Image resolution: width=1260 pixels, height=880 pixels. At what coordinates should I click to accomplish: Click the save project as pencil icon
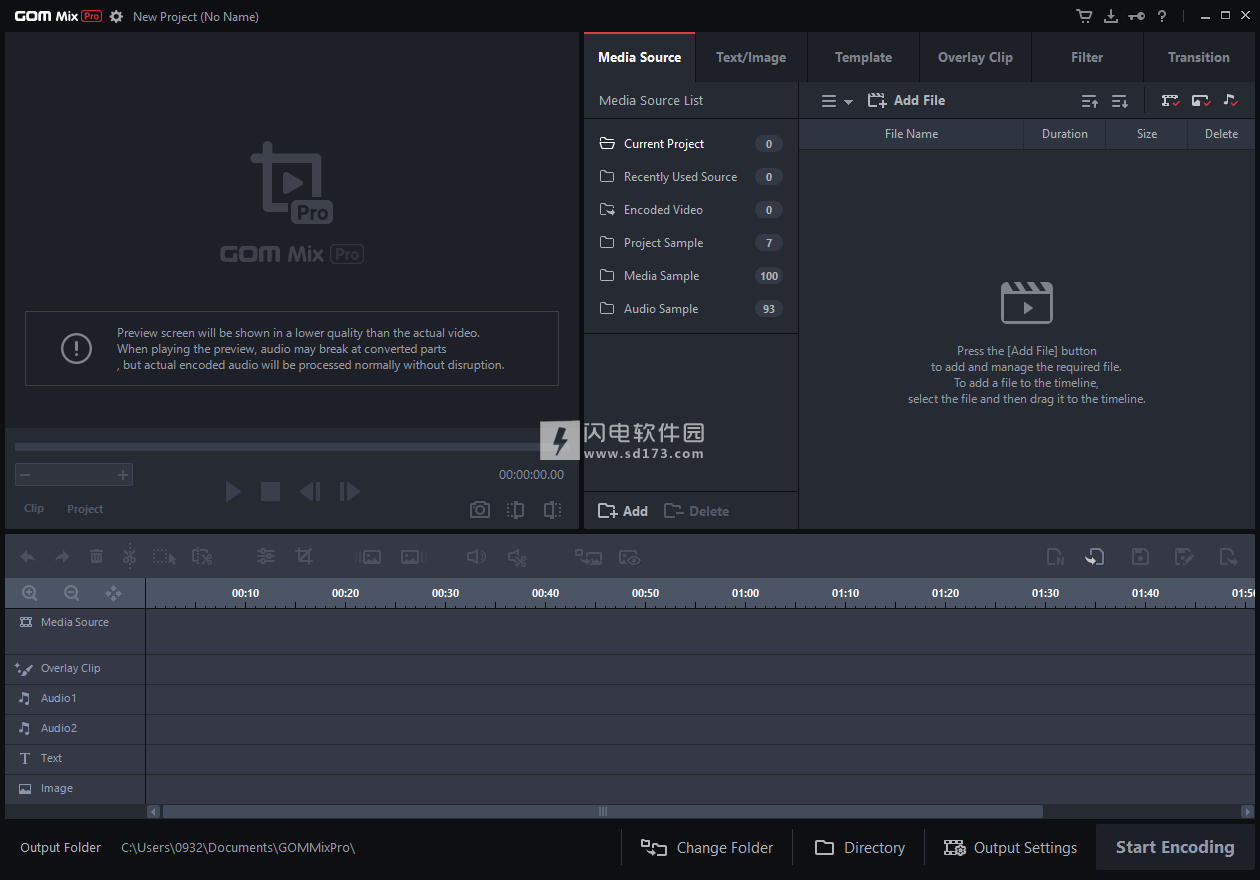coord(1185,557)
